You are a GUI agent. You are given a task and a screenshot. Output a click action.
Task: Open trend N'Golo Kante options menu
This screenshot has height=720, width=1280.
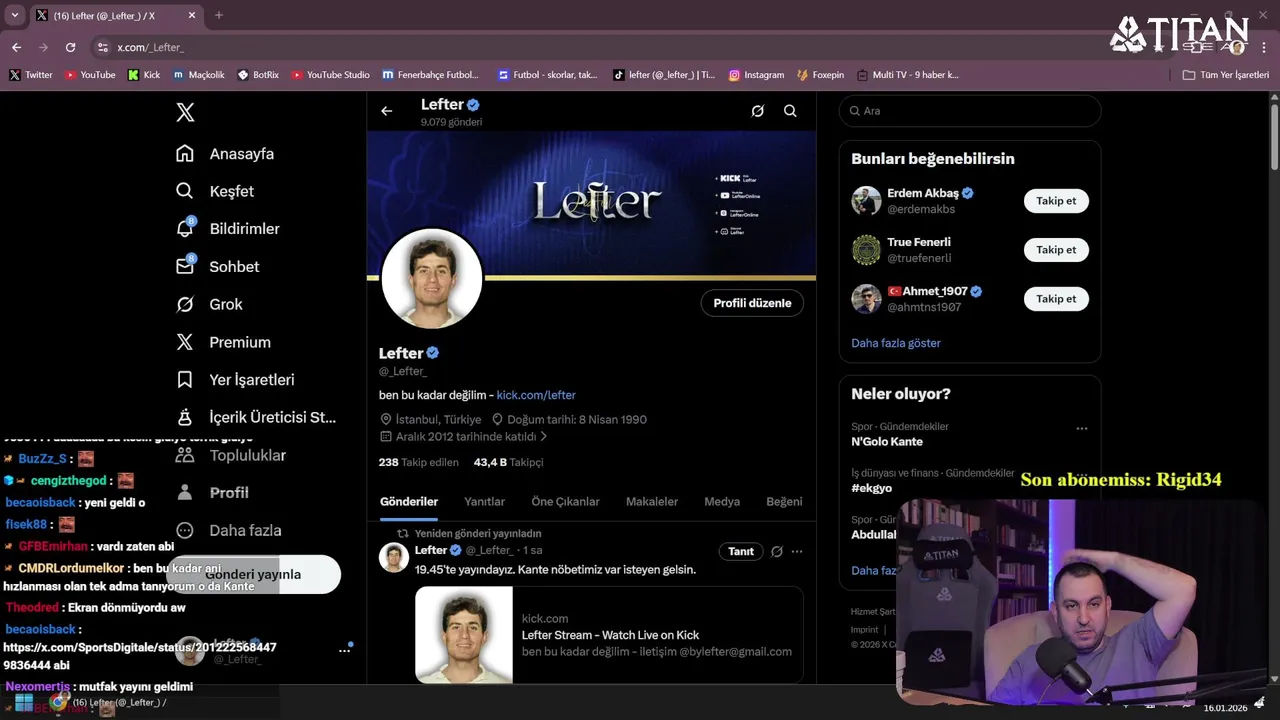pyautogui.click(x=1081, y=428)
